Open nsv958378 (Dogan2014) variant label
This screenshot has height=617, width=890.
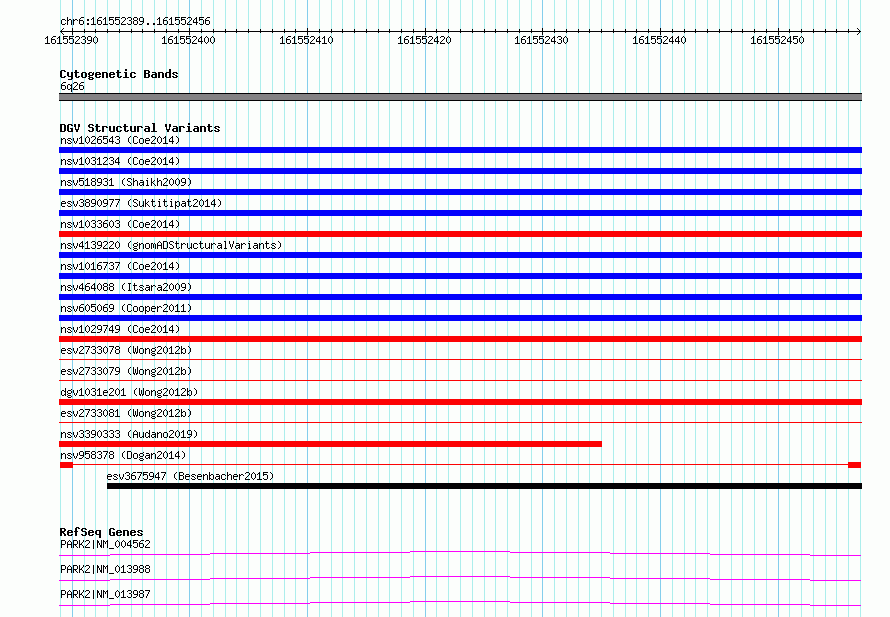click(123, 455)
